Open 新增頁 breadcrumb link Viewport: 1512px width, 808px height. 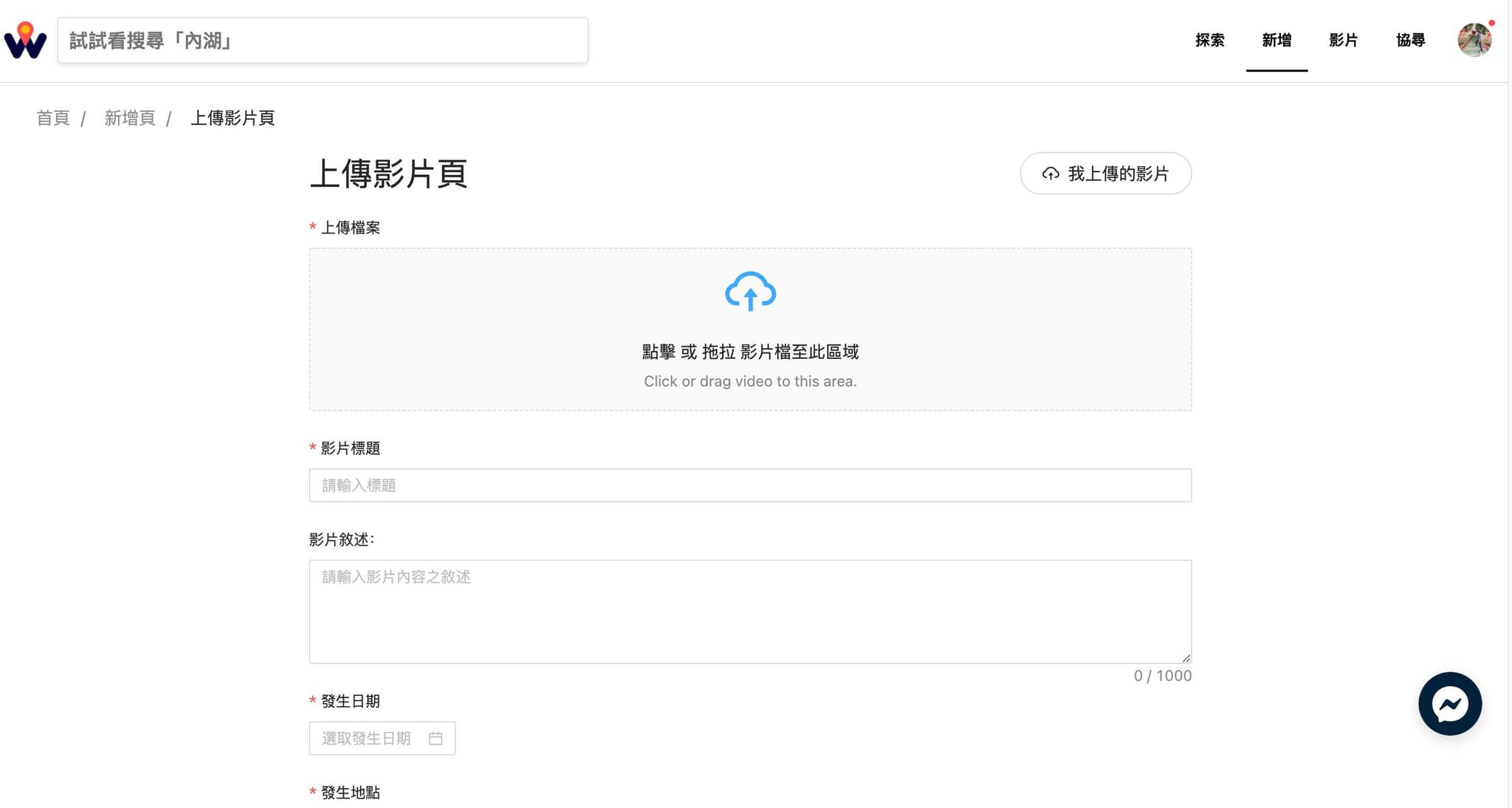[x=129, y=117]
